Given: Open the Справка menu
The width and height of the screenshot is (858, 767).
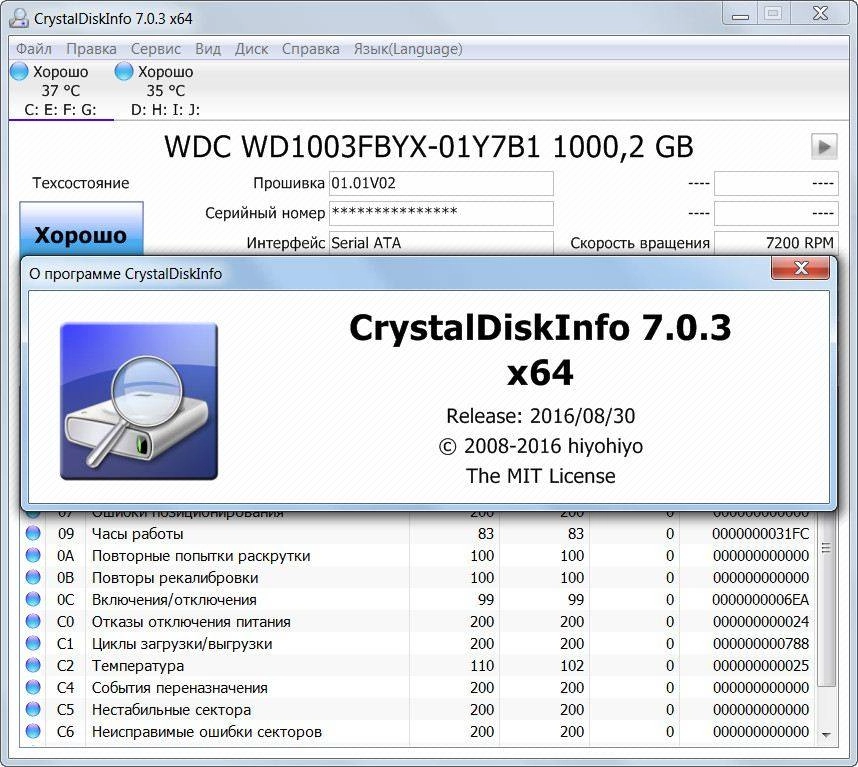Looking at the screenshot, I should [x=310, y=49].
